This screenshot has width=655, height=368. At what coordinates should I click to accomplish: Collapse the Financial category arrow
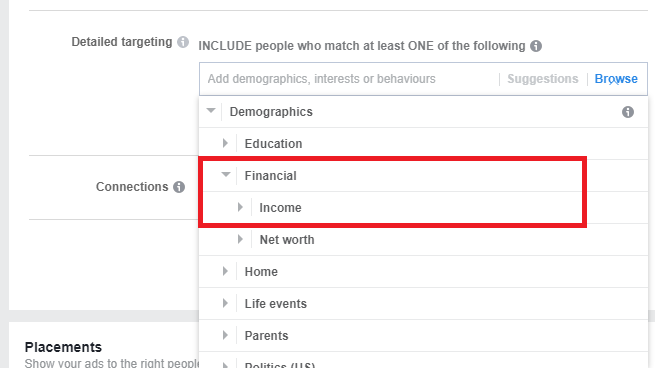pyautogui.click(x=226, y=175)
